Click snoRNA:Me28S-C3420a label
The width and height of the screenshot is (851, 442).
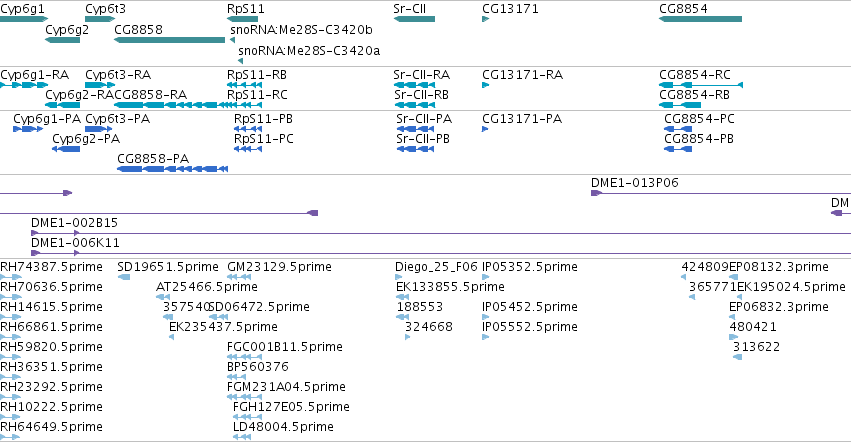coord(309,50)
